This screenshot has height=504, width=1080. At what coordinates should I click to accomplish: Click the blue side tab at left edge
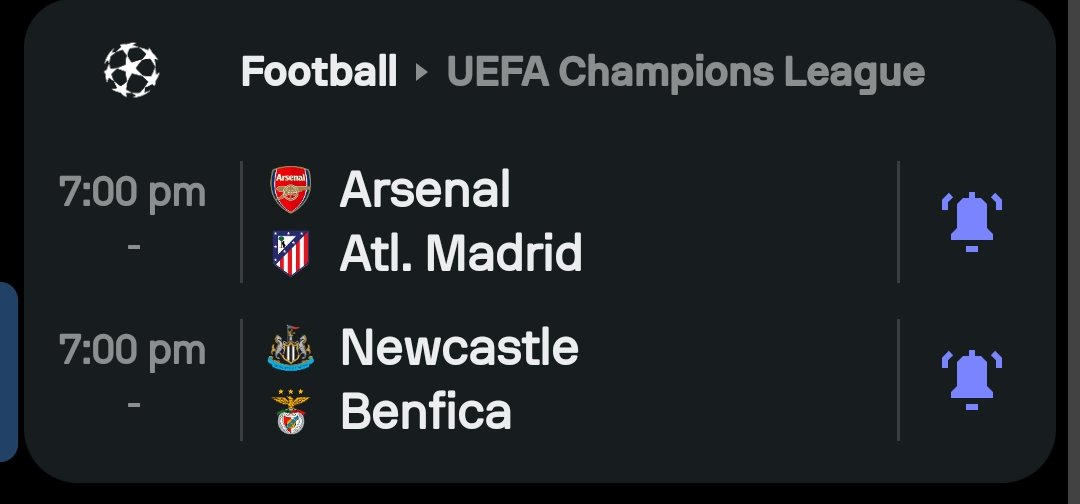[8, 372]
